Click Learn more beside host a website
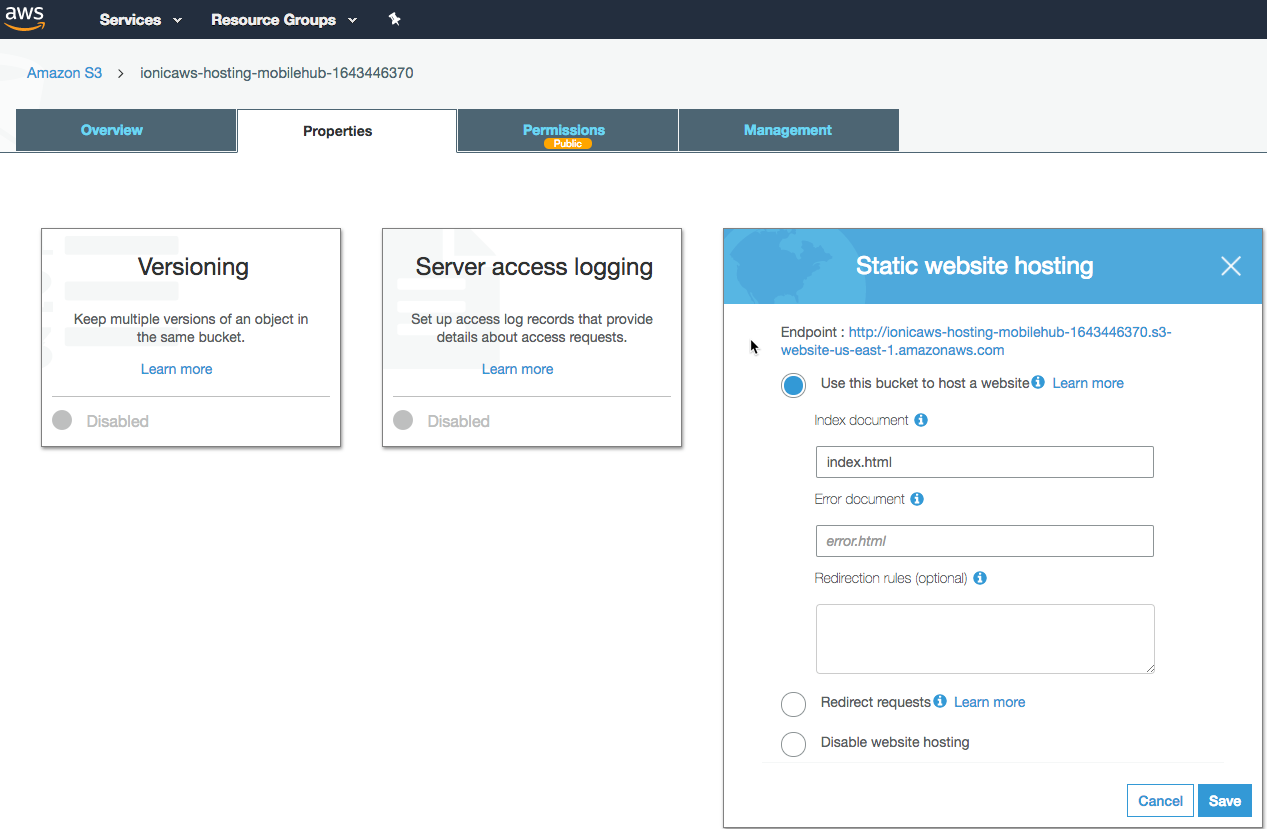1267x829 pixels. point(1088,383)
